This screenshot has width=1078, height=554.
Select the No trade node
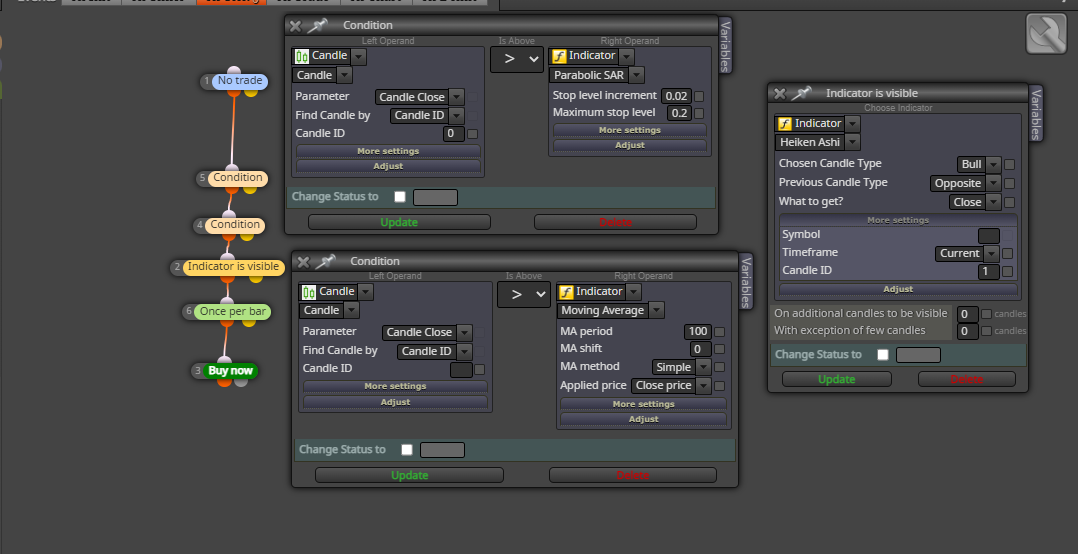[x=239, y=81]
